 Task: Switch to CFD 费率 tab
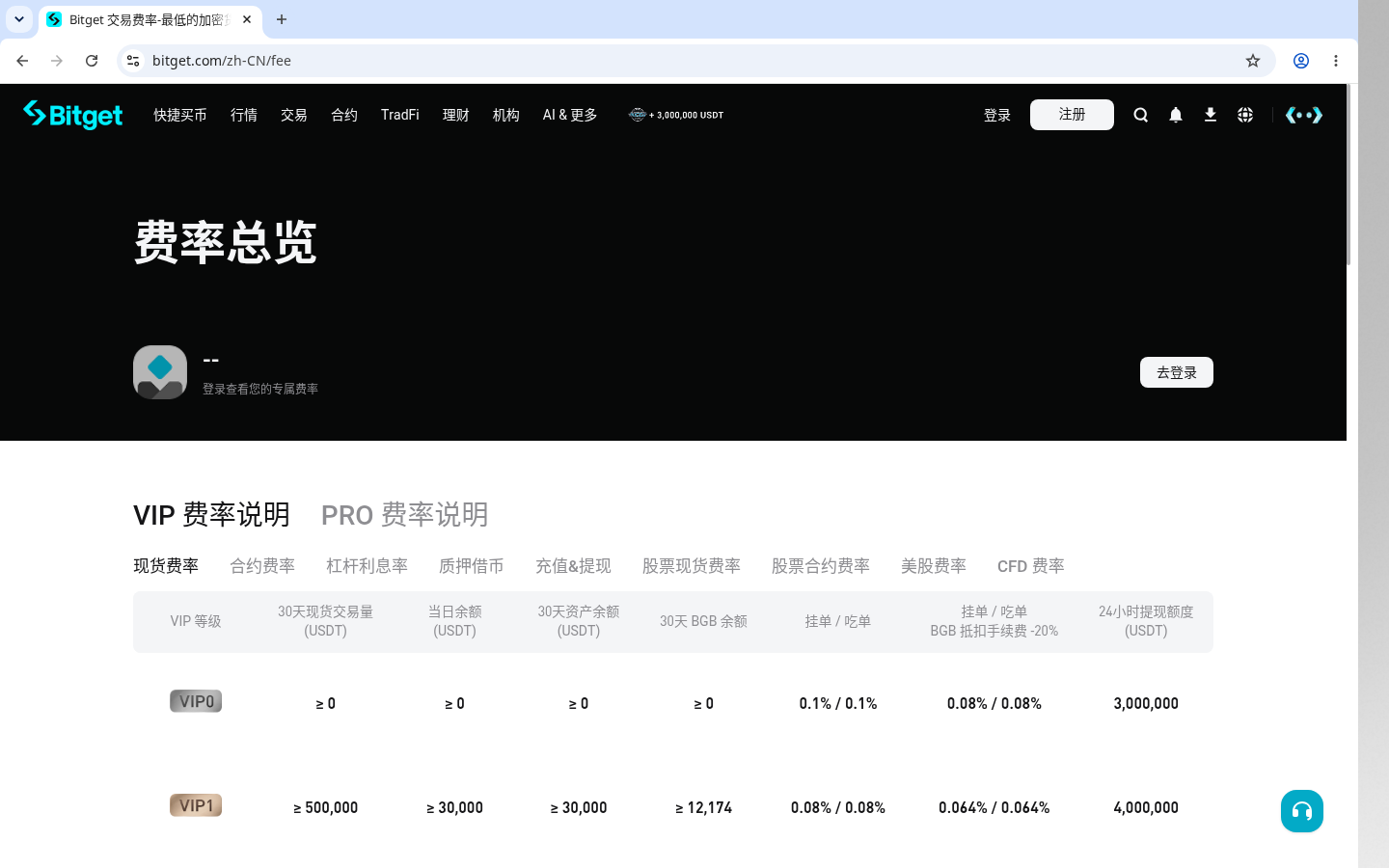click(1031, 566)
